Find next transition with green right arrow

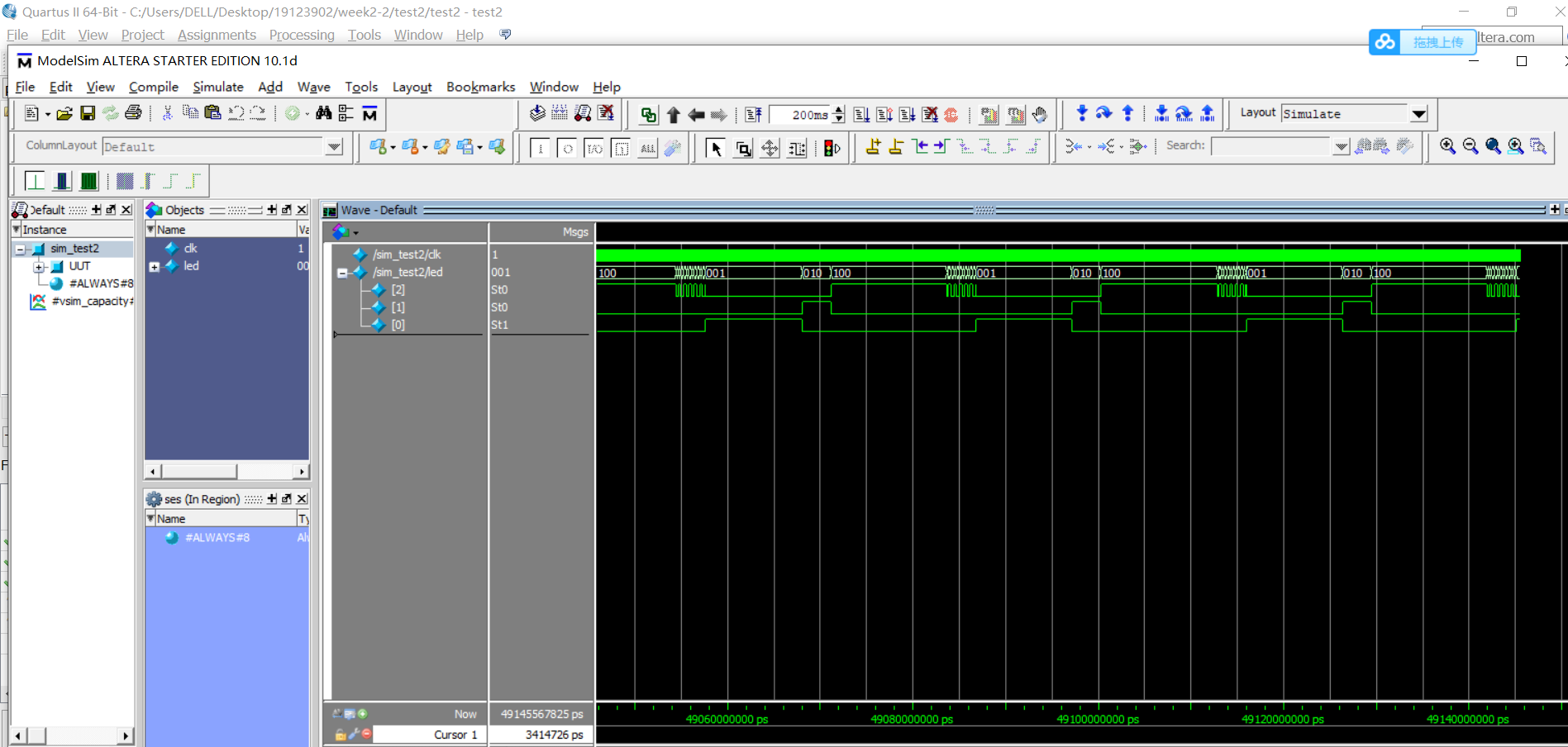click(941, 147)
